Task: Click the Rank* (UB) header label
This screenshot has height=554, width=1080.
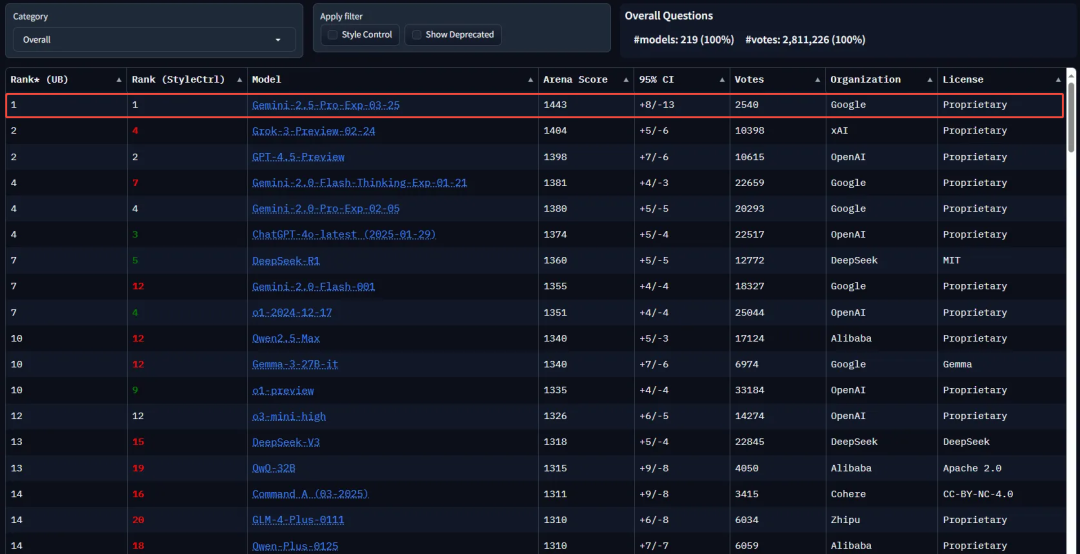Action: click(x=39, y=80)
